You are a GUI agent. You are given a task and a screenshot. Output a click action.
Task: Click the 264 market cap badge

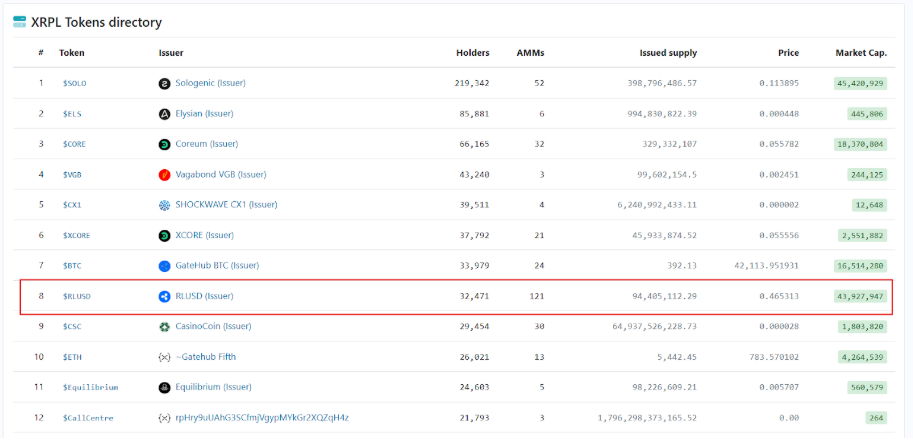pyautogui.click(x=876, y=418)
